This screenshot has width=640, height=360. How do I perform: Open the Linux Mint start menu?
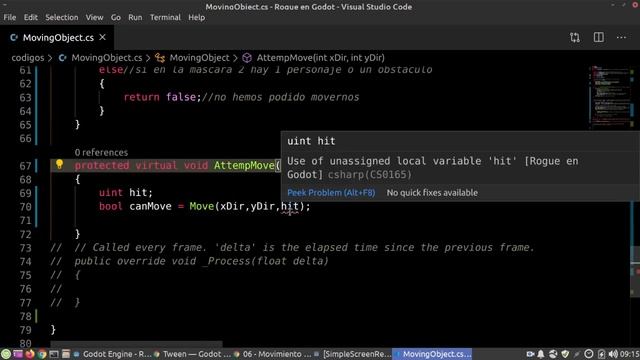(x=6, y=354)
